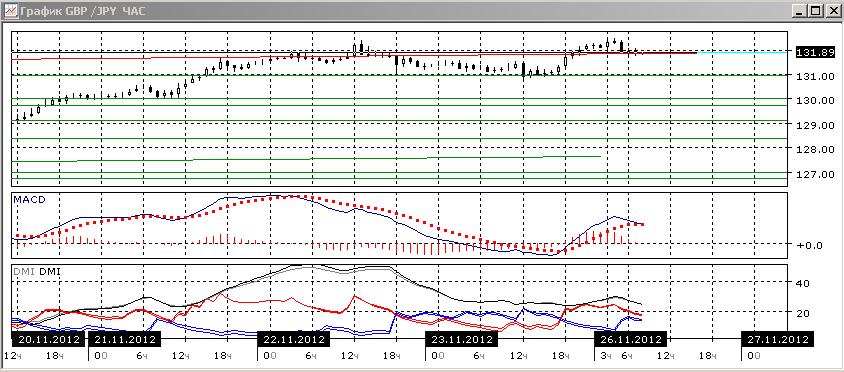Click the MACD +0.0 axis value
Image resolution: width=844 pixels, height=372 pixels.
(810, 245)
